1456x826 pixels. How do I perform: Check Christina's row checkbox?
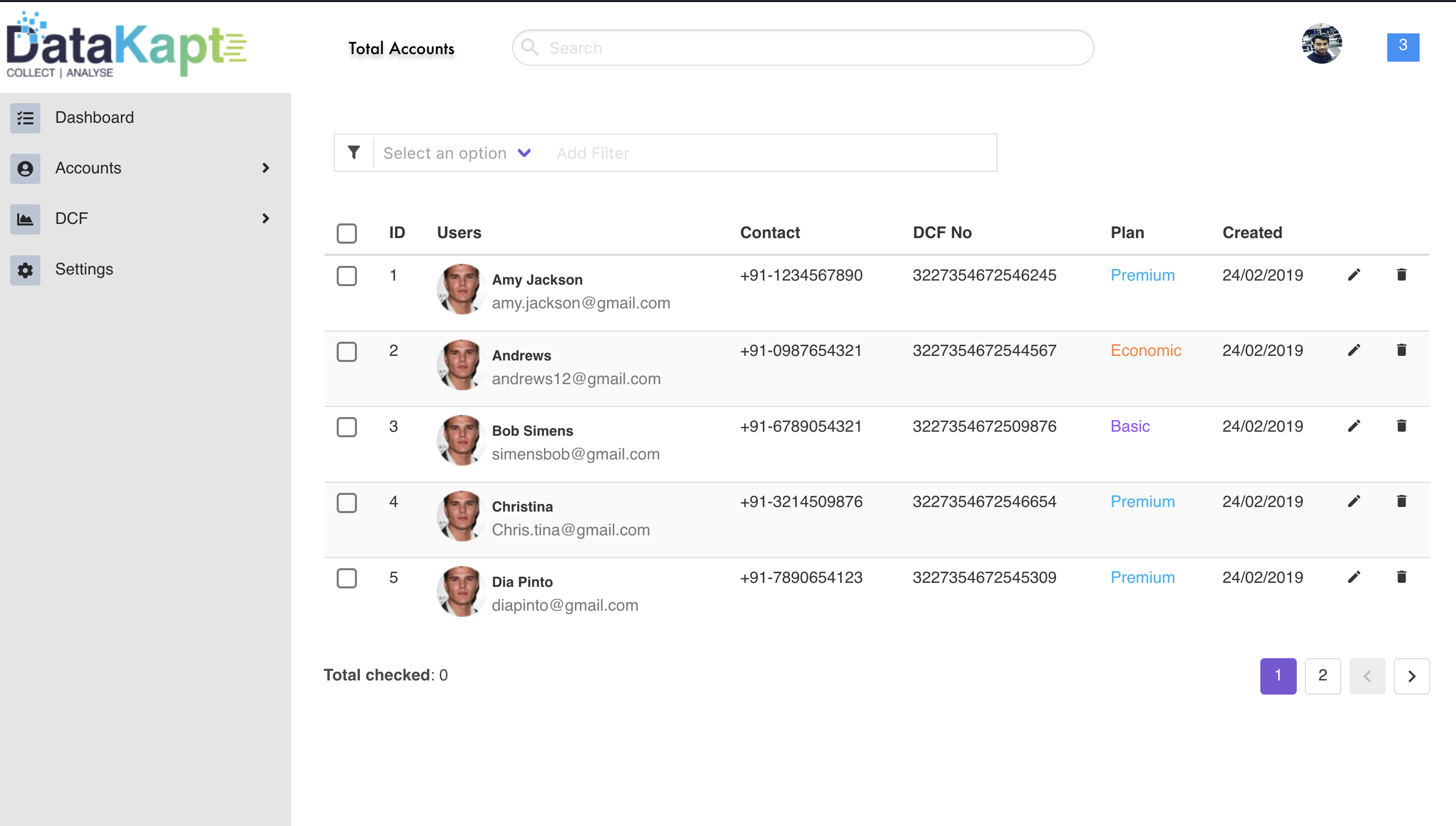(347, 502)
